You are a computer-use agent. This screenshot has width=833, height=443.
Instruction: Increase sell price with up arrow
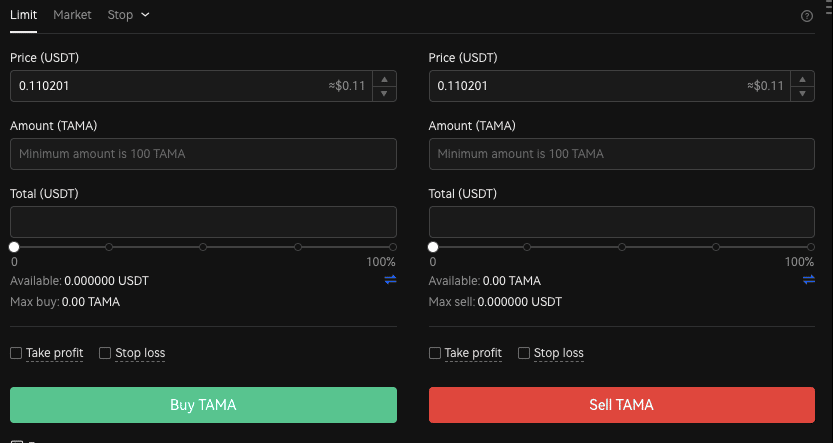click(803, 79)
